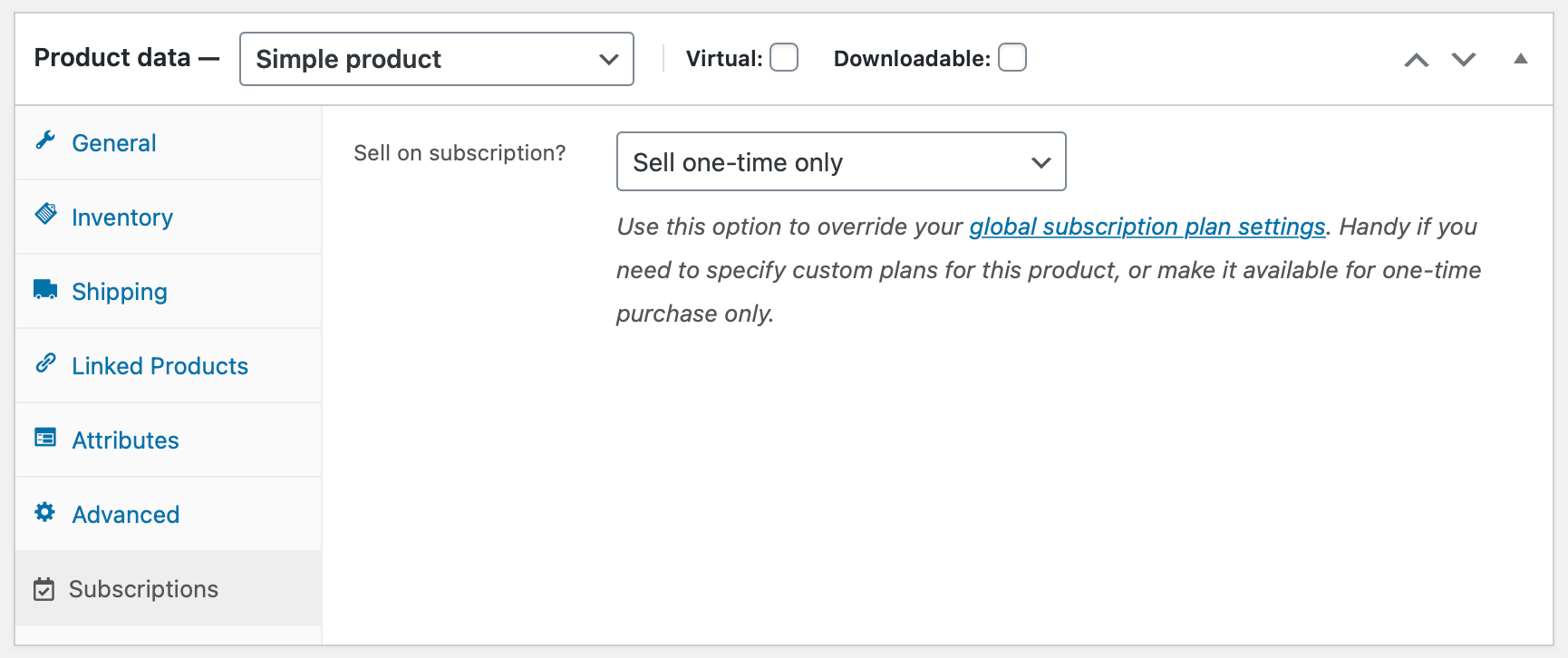
Task: Click the Subscriptions tab label
Action: [x=143, y=589]
